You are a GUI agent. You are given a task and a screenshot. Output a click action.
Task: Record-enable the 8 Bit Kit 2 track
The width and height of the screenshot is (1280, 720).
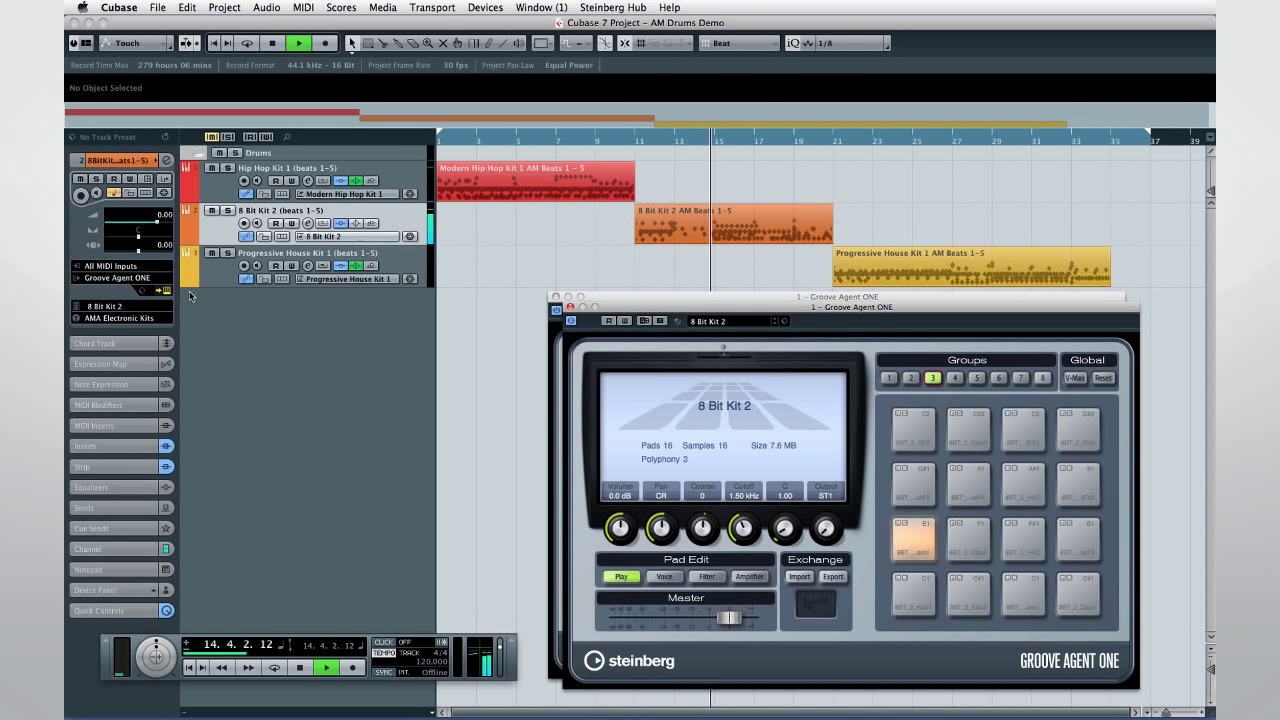tap(244, 223)
